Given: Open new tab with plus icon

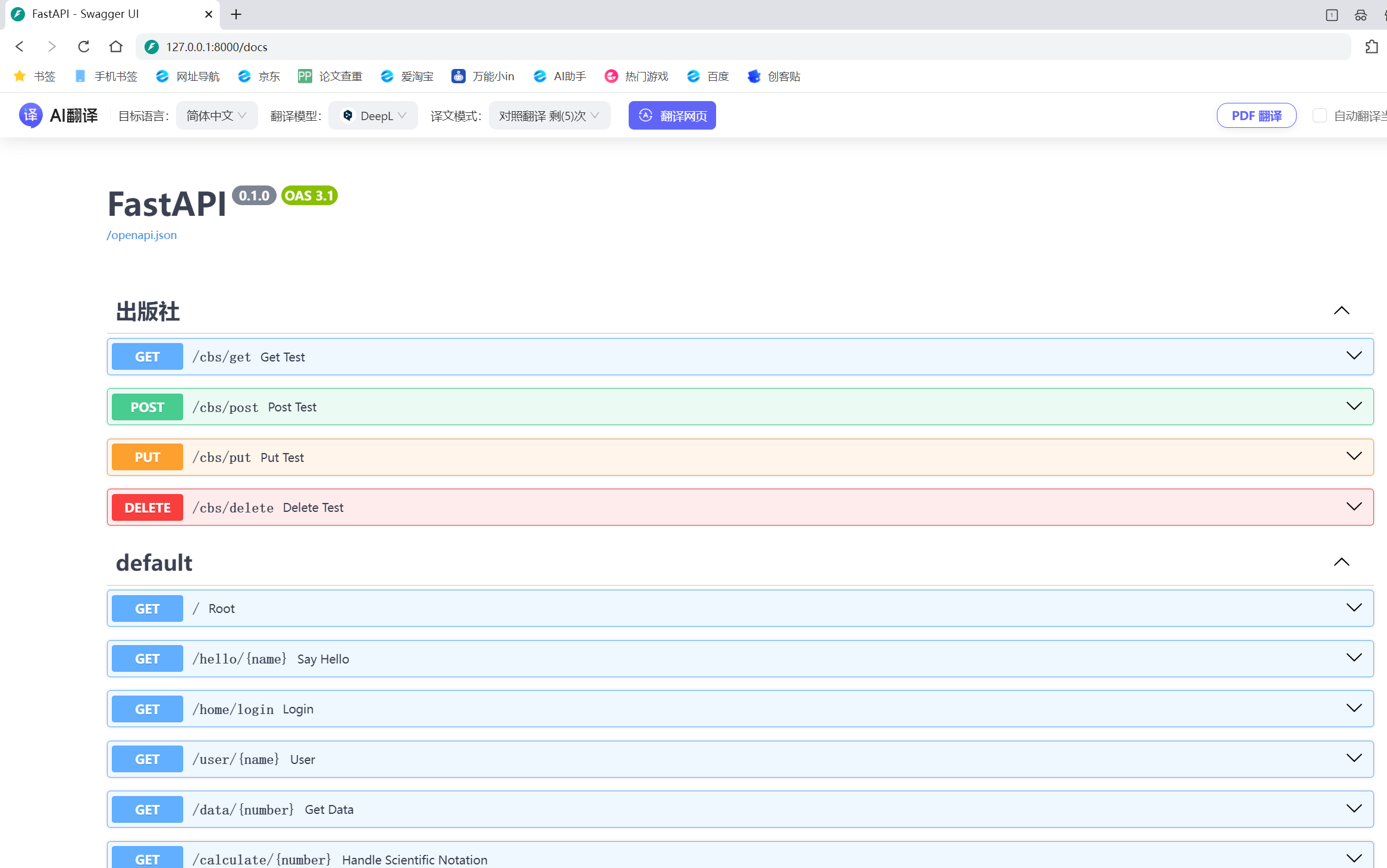Looking at the screenshot, I should 236,14.
